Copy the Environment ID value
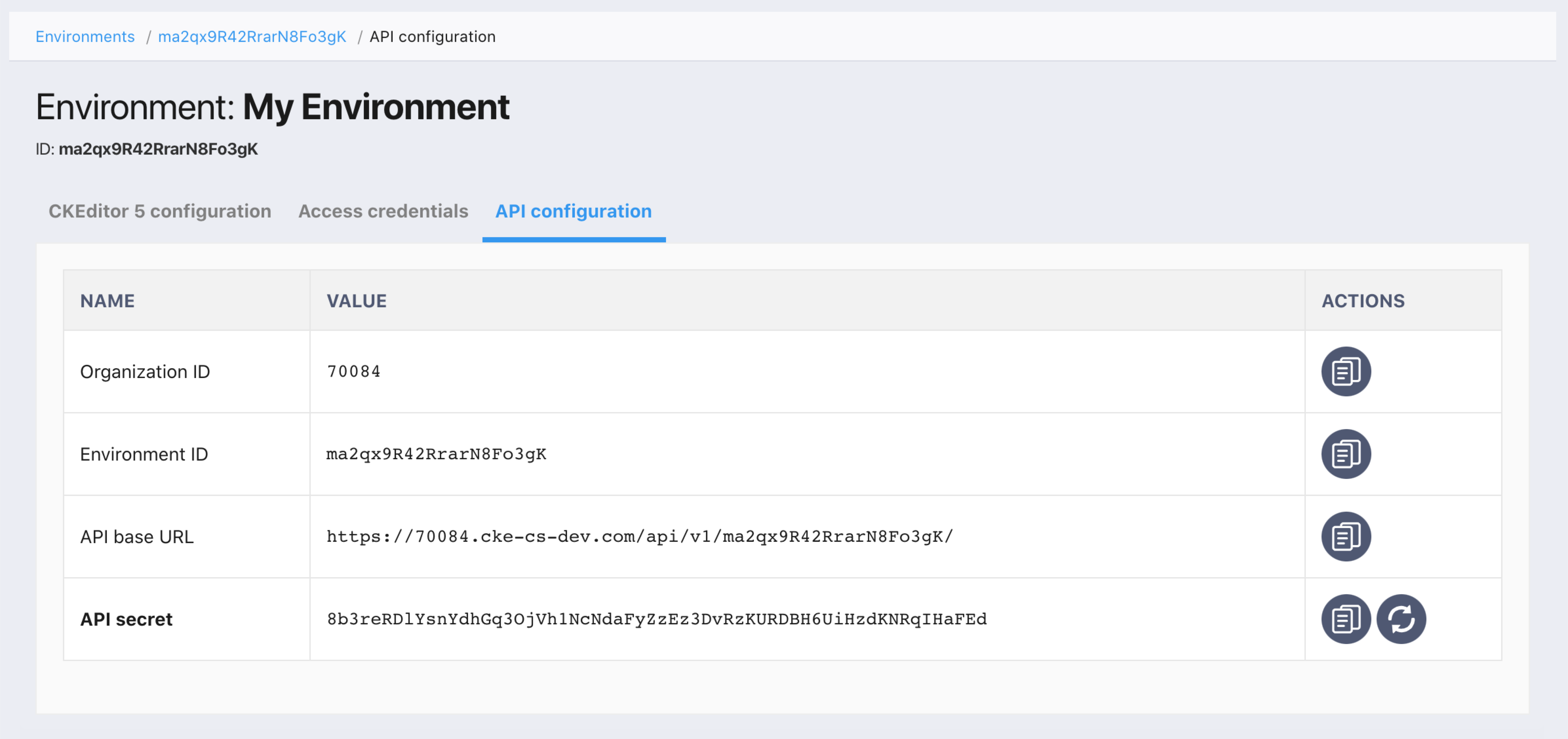1568x739 pixels. (x=1346, y=454)
